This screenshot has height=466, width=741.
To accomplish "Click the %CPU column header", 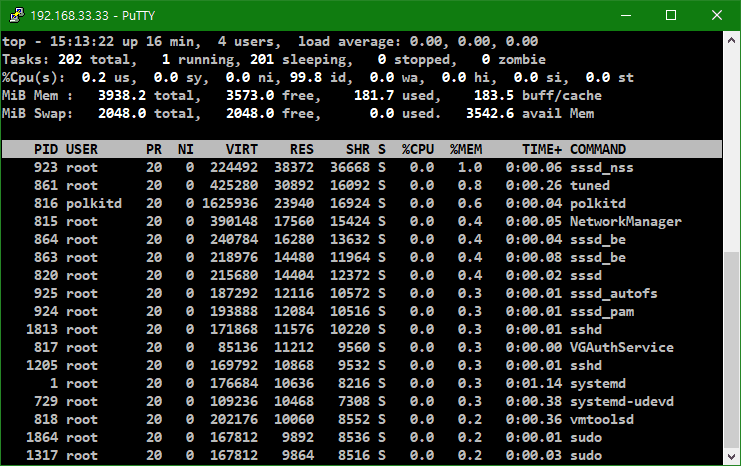I will 418,149.
